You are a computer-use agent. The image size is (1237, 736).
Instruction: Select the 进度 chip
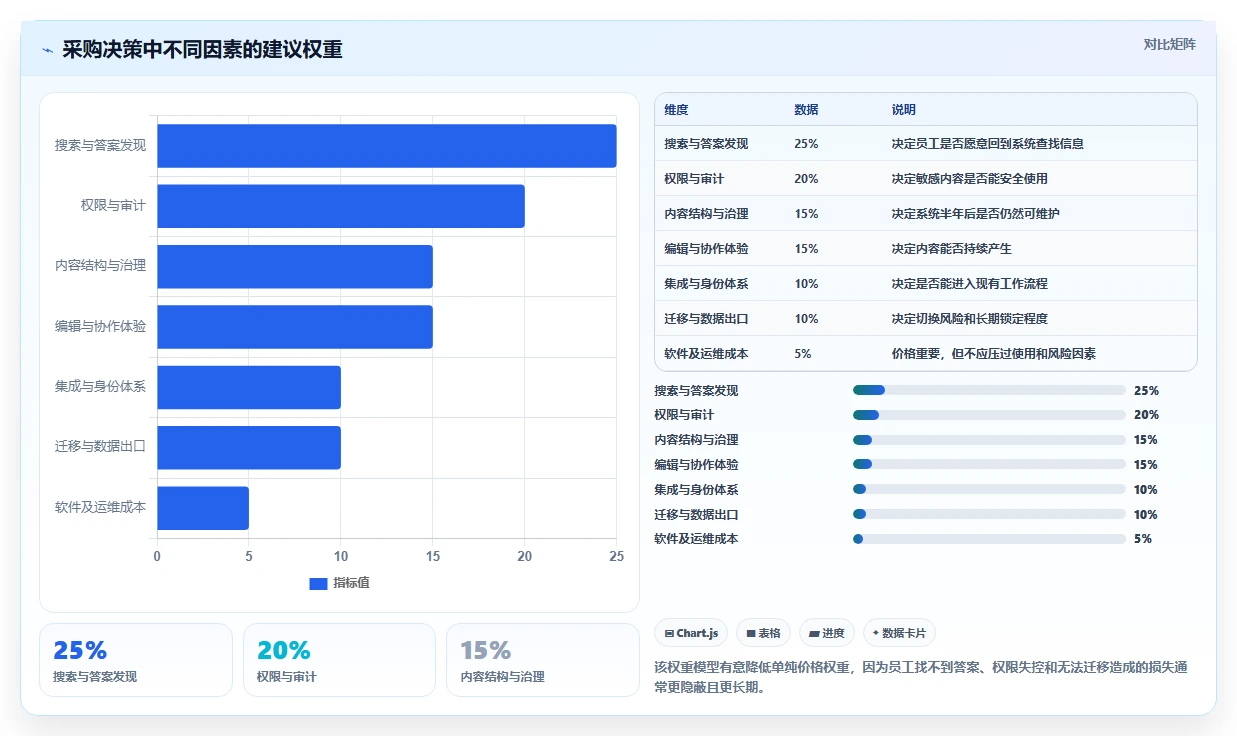pyautogui.click(x=827, y=633)
